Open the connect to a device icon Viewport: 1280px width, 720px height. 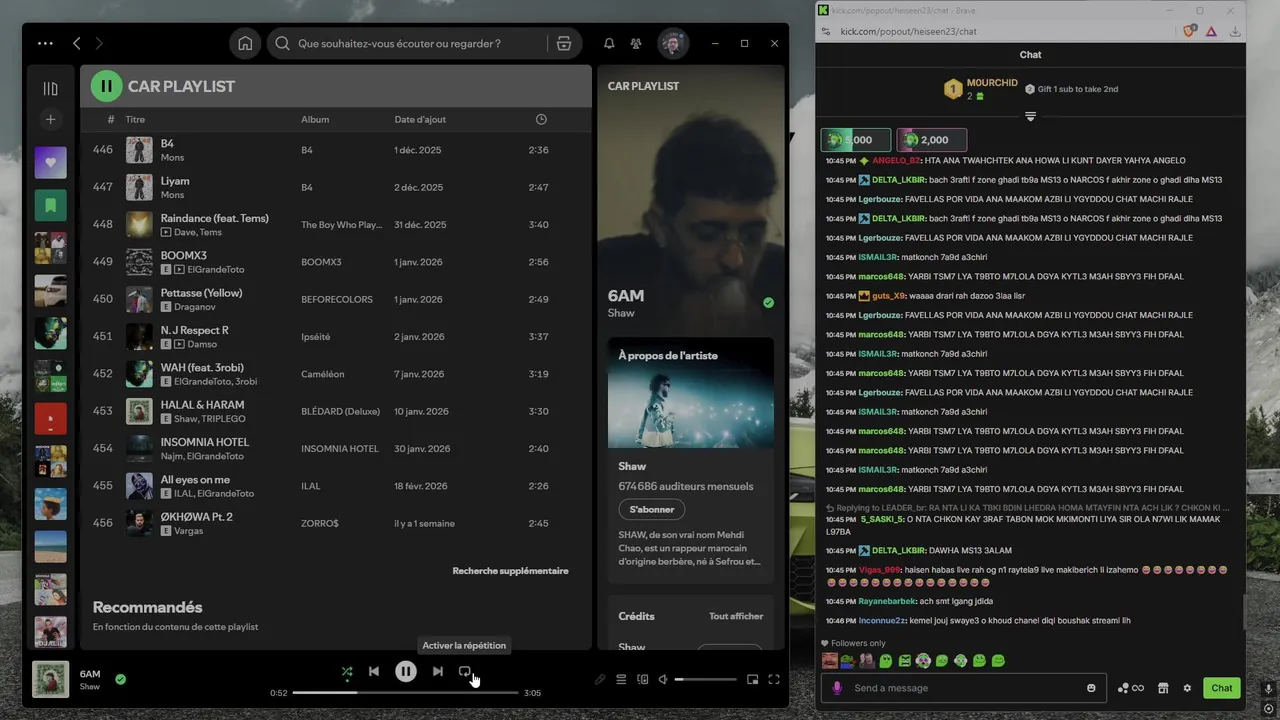643,680
